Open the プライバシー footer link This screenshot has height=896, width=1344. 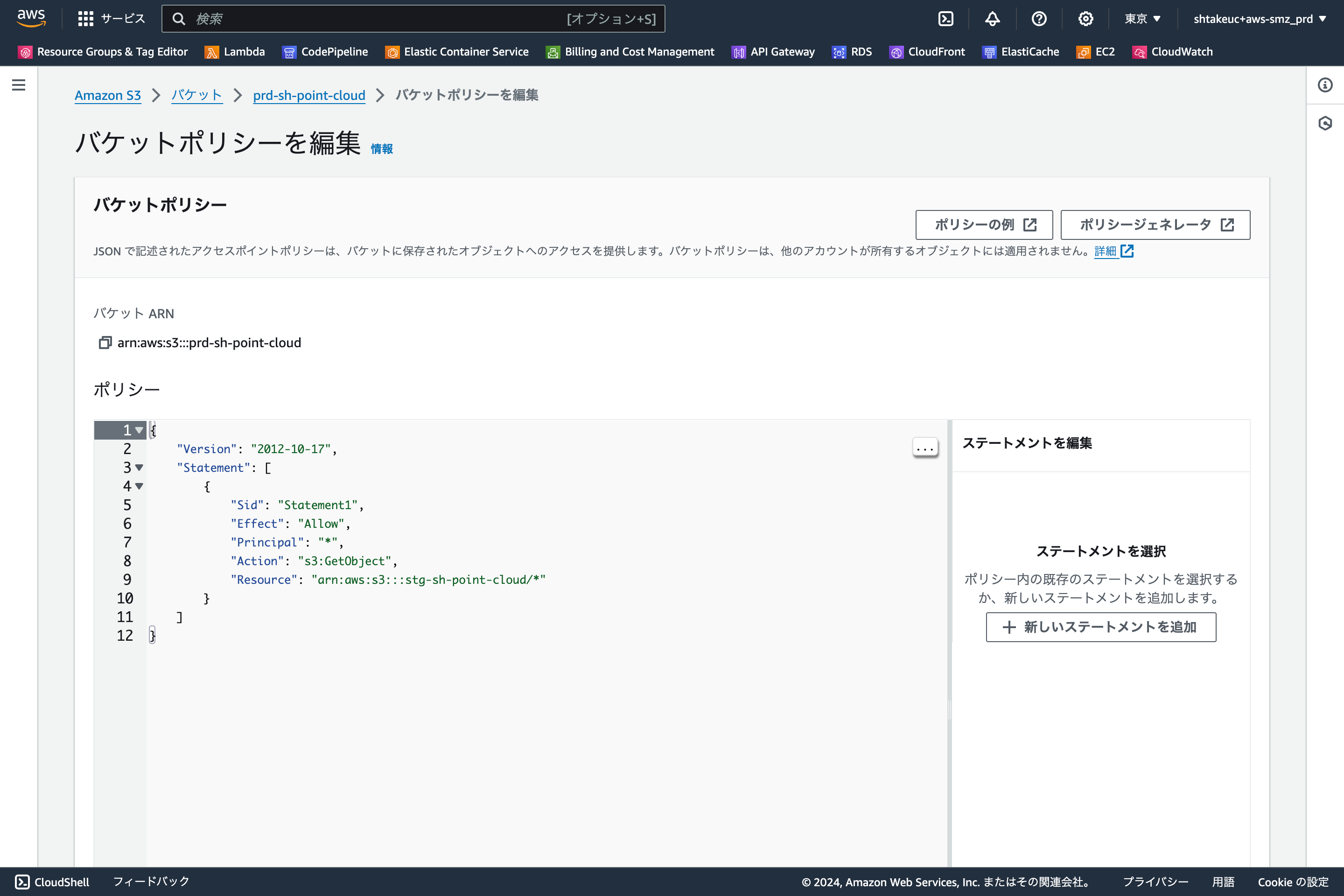click(x=1155, y=882)
